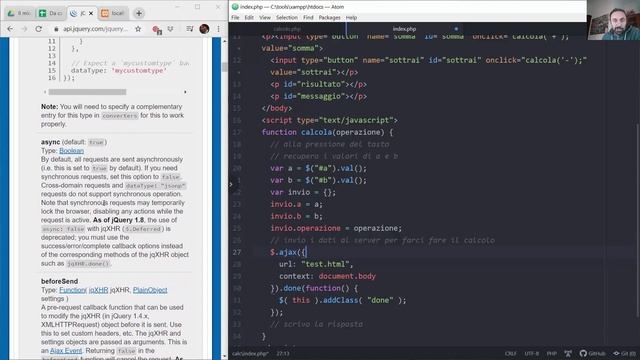640x360 pixels.
Task: Switch to the localhost tab
Action: (x=113, y=13)
